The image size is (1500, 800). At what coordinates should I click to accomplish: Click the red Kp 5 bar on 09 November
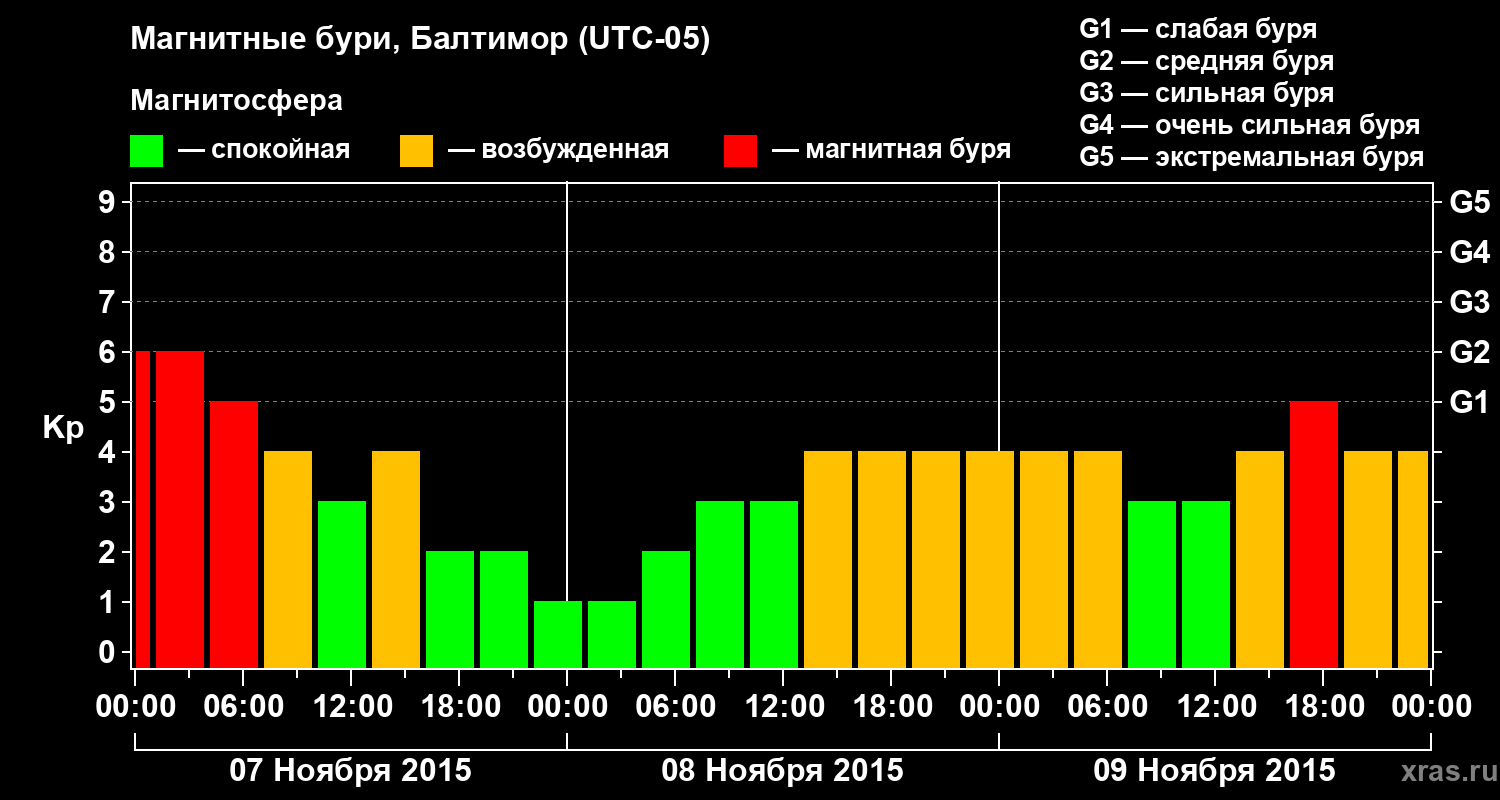point(1314,534)
